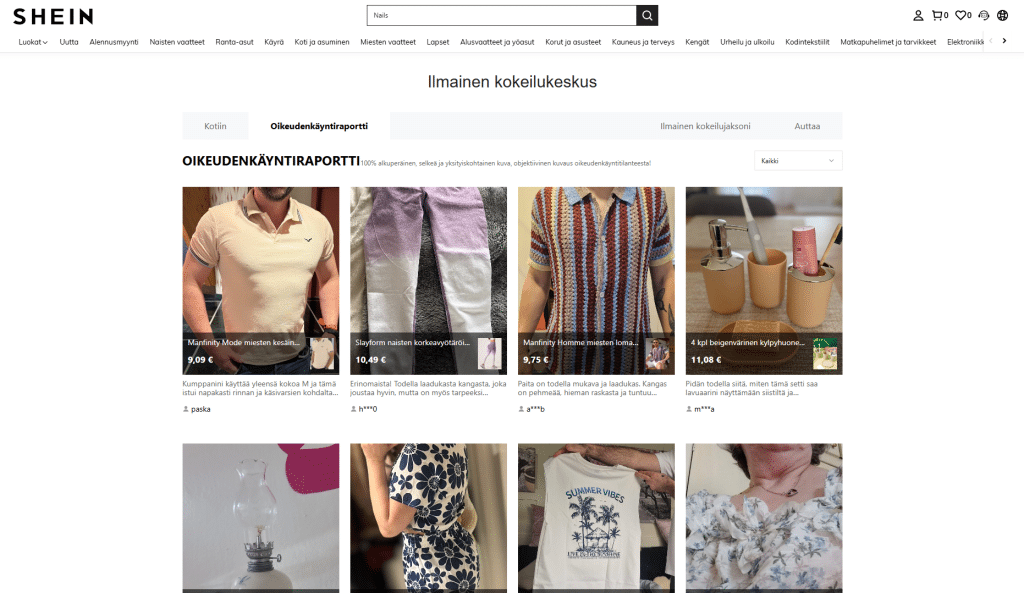The width and height of the screenshot is (1024, 593).
Task: Select the Oikeudenkäyntiraportti tab
Action: [319, 126]
